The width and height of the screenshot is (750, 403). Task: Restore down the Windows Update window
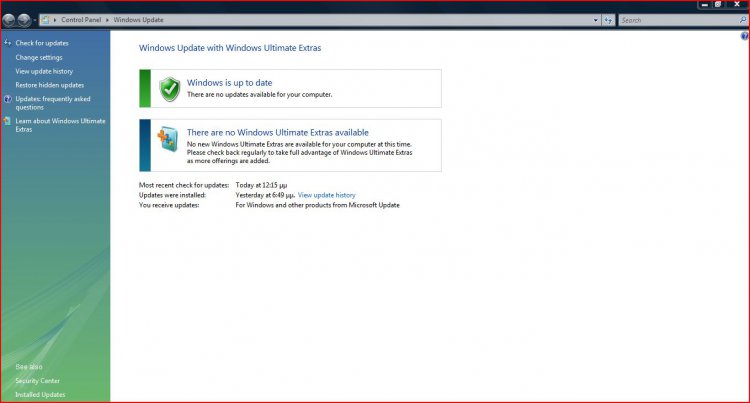click(x=718, y=4)
